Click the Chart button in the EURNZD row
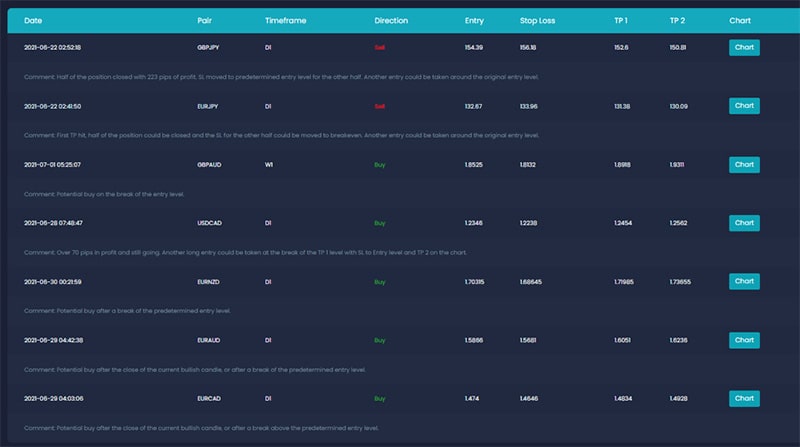Viewport: 800px width, 447px height. (x=744, y=281)
